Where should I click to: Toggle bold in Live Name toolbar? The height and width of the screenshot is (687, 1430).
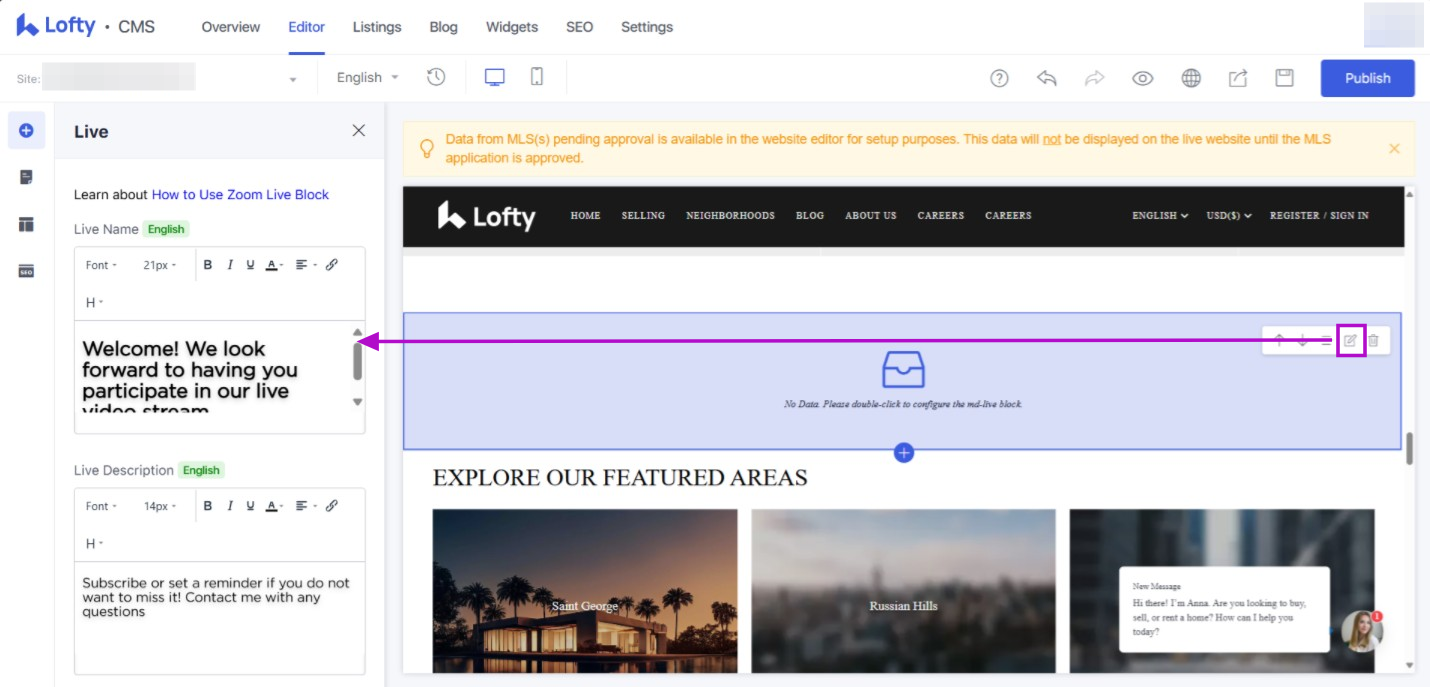[x=208, y=265]
